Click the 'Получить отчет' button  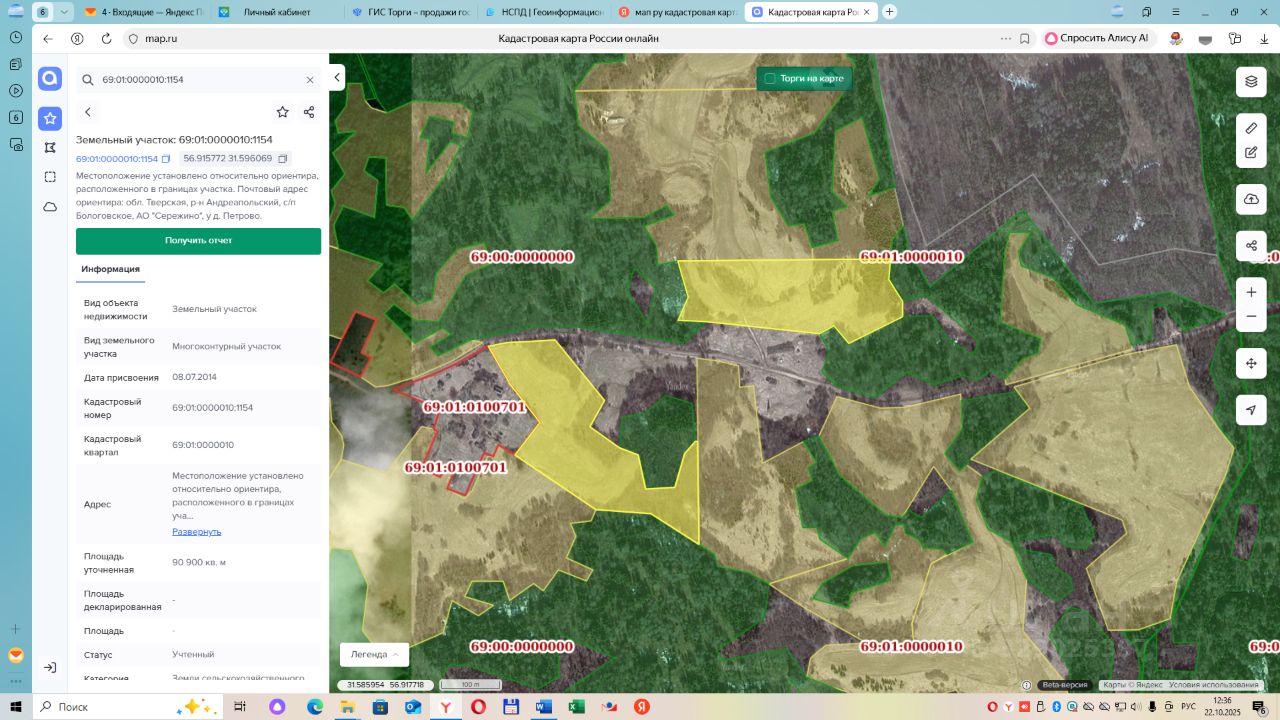[198, 241]
